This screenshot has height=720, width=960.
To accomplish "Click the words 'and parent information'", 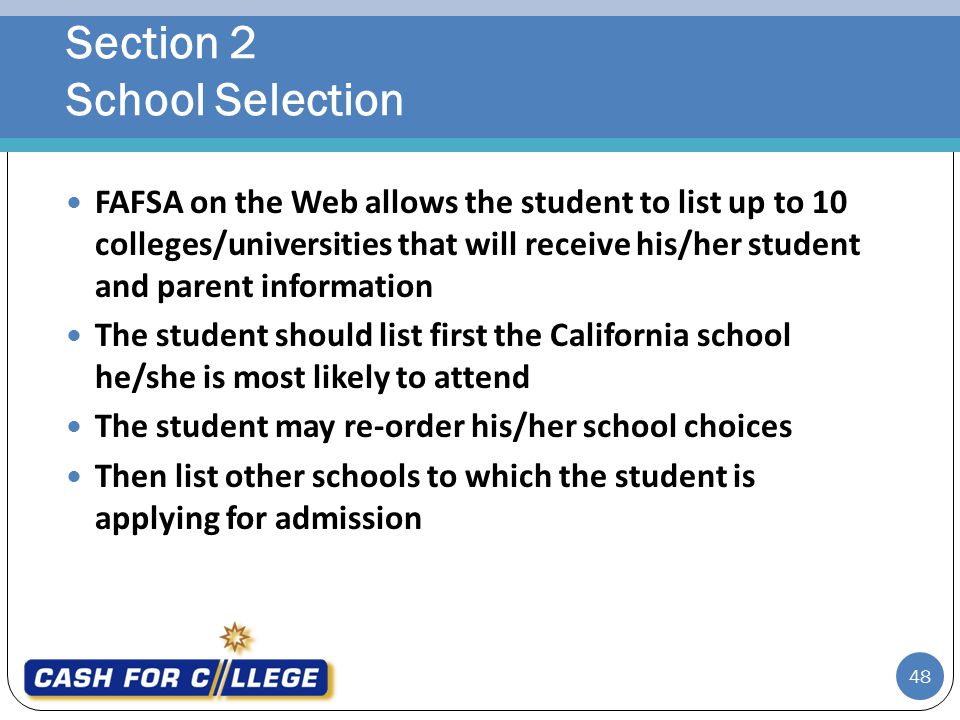I will tap(264, 287).
